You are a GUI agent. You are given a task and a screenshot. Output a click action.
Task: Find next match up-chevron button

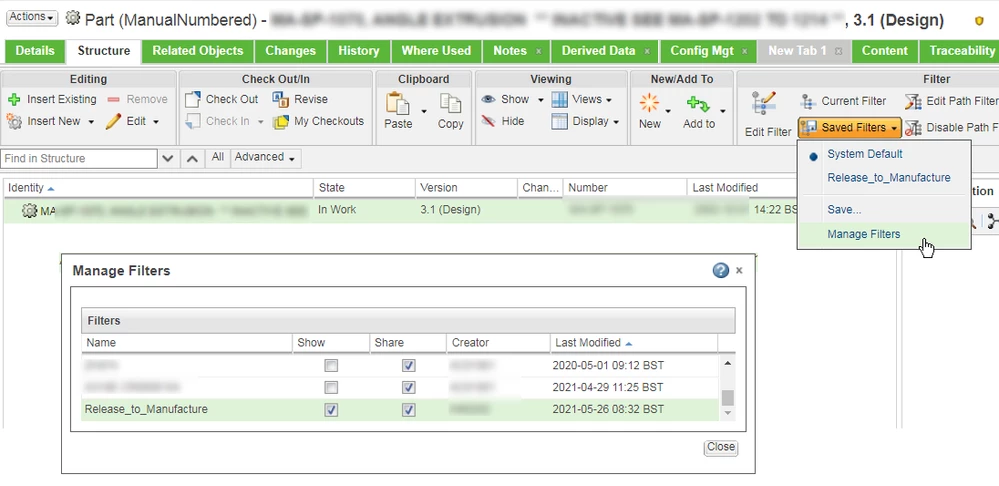[193, 159]
